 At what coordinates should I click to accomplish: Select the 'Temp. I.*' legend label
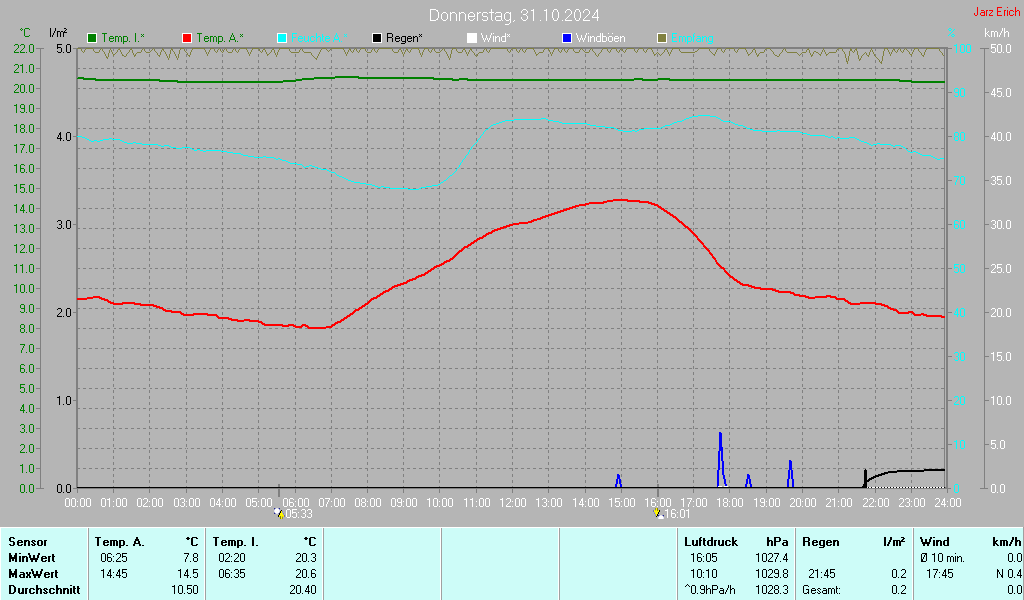click(123, 38)
